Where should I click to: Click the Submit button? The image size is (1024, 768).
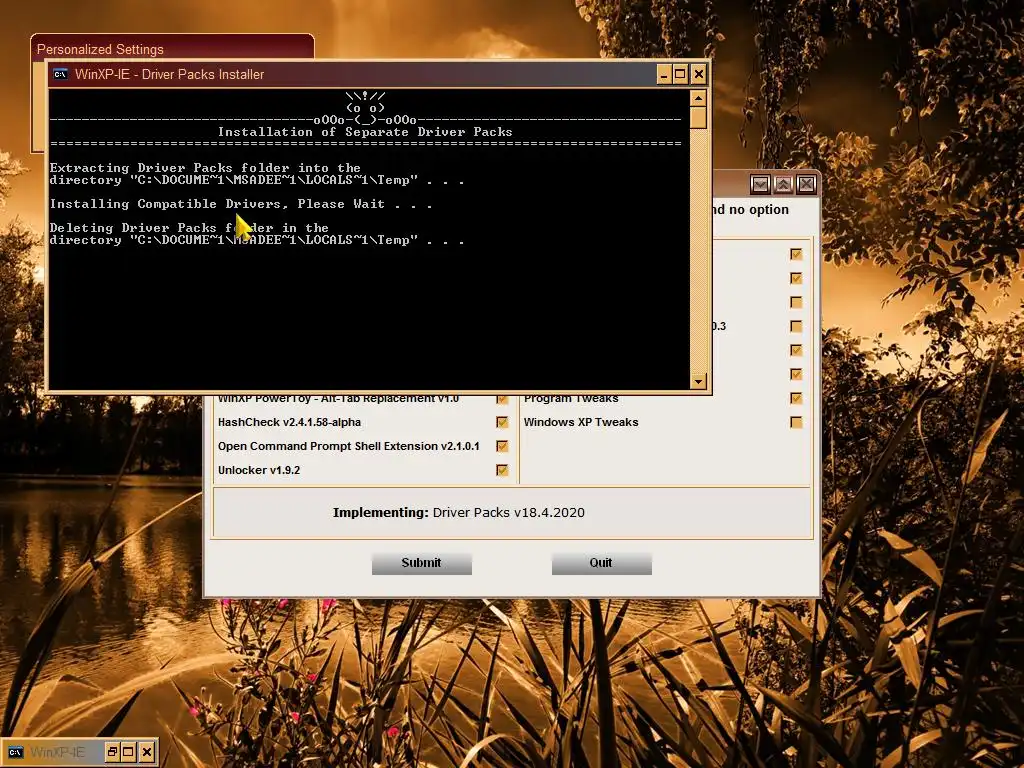tap(422, 563)
